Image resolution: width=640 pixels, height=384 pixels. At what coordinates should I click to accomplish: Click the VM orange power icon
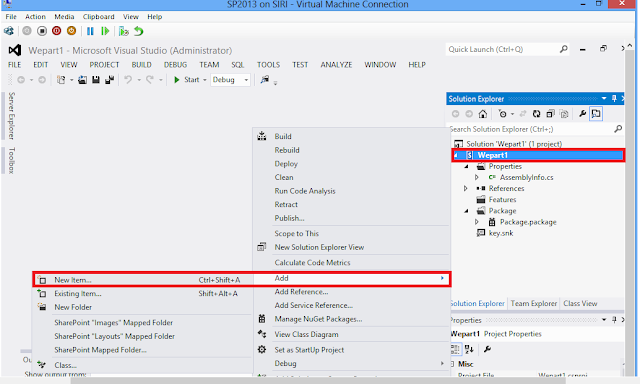(x=71, y=31)
